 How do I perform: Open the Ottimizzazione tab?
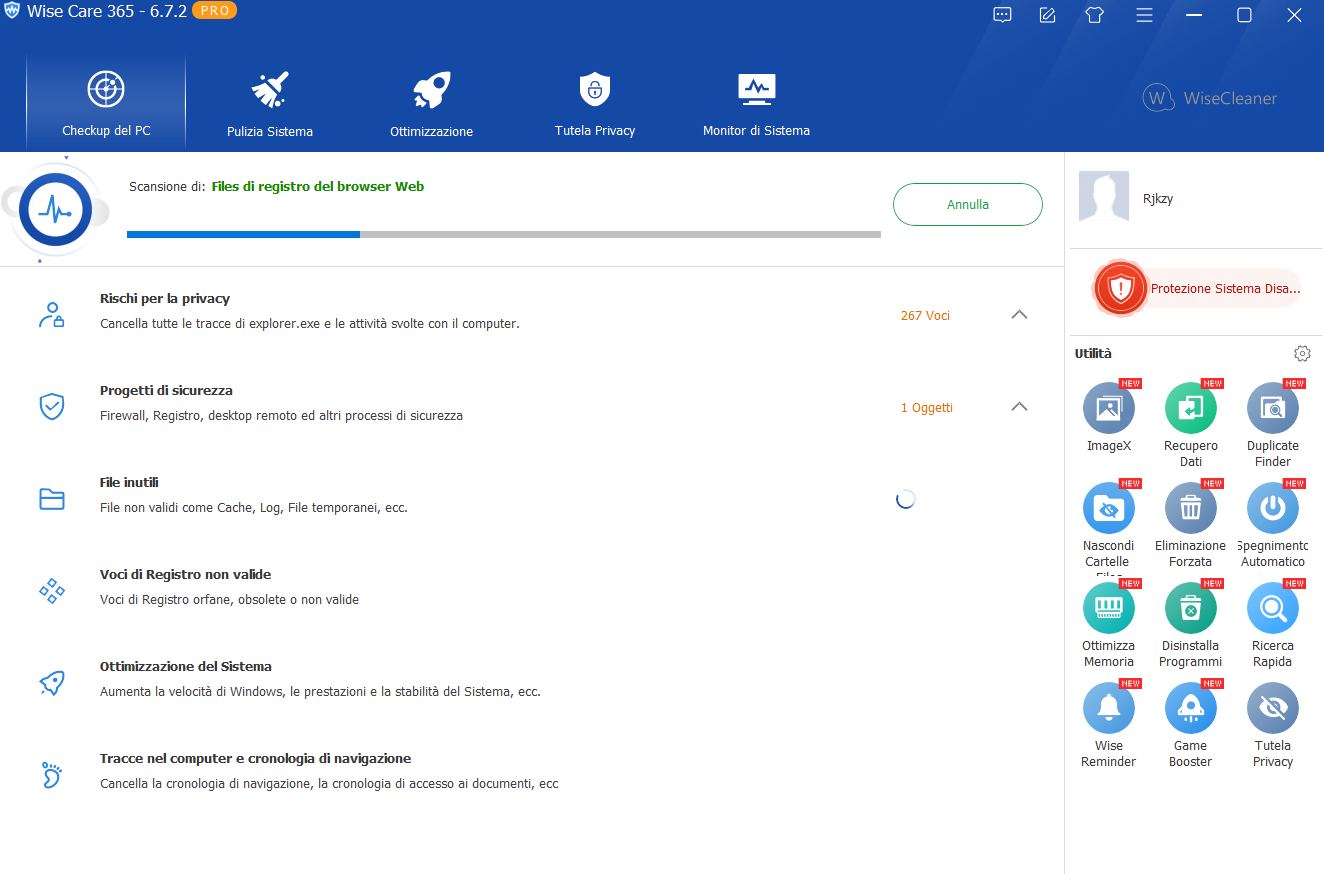[432, 103]
